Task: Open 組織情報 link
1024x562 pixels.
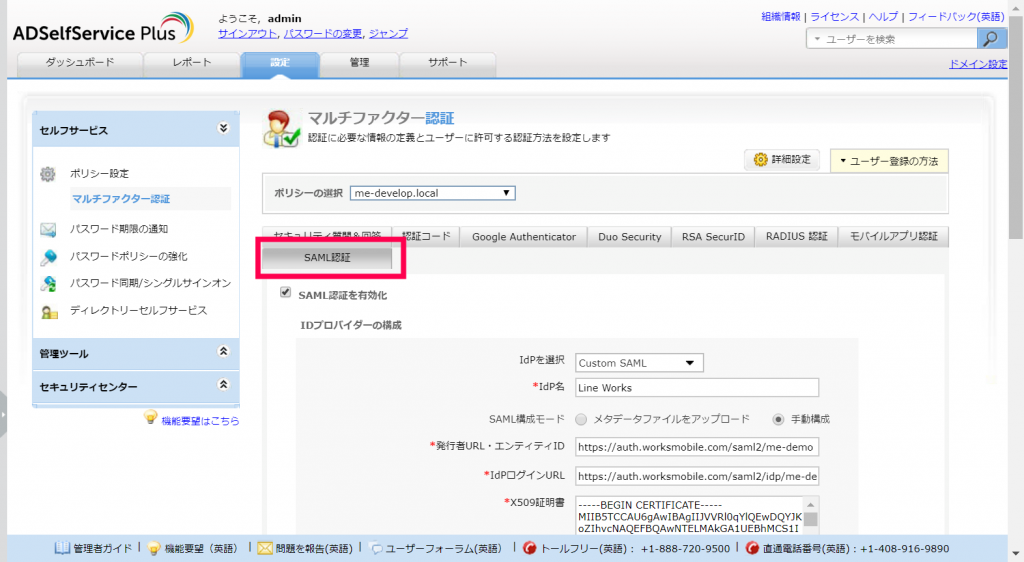Action: coord(780,17)
